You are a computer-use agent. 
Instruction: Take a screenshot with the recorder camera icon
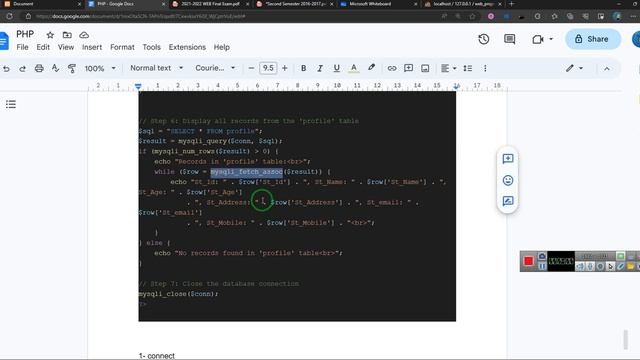[x=542, y=256]
